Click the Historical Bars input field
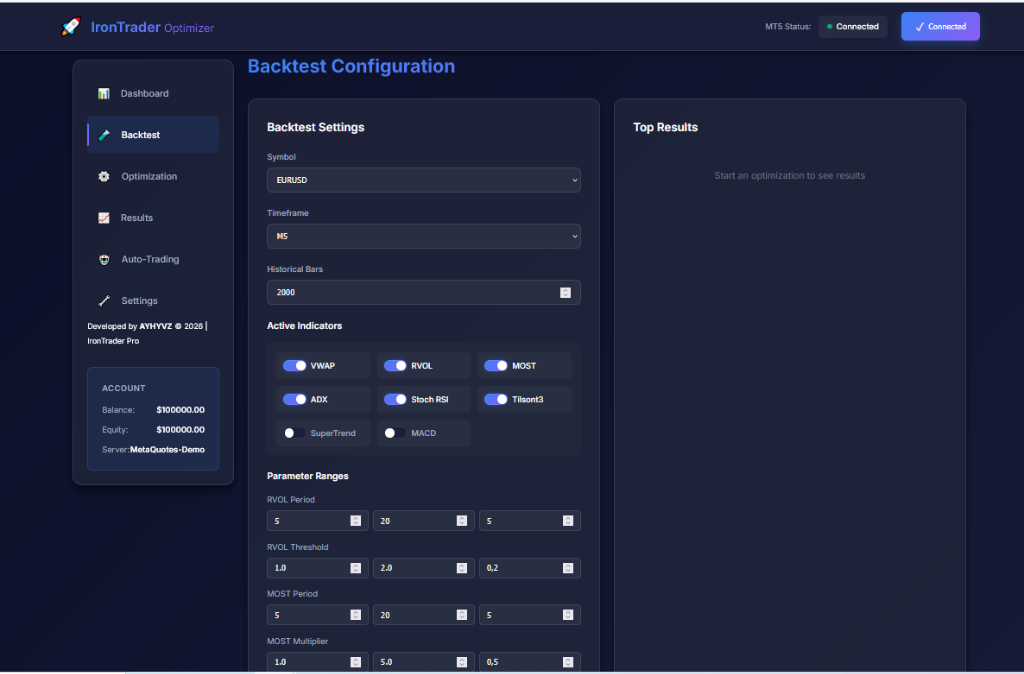 click(410, 293)
